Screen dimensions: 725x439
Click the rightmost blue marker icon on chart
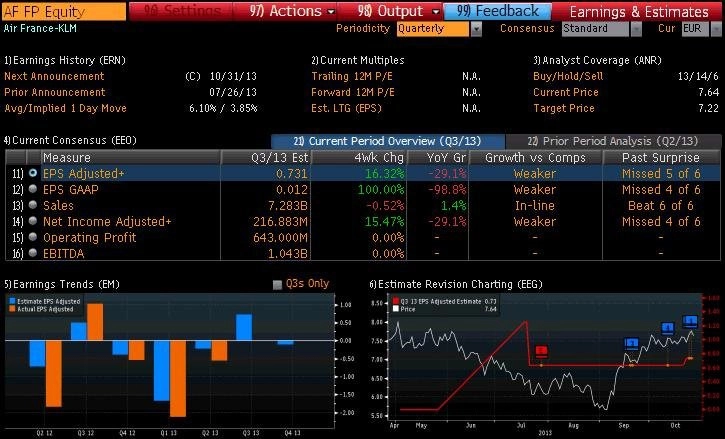coord(690,321)
